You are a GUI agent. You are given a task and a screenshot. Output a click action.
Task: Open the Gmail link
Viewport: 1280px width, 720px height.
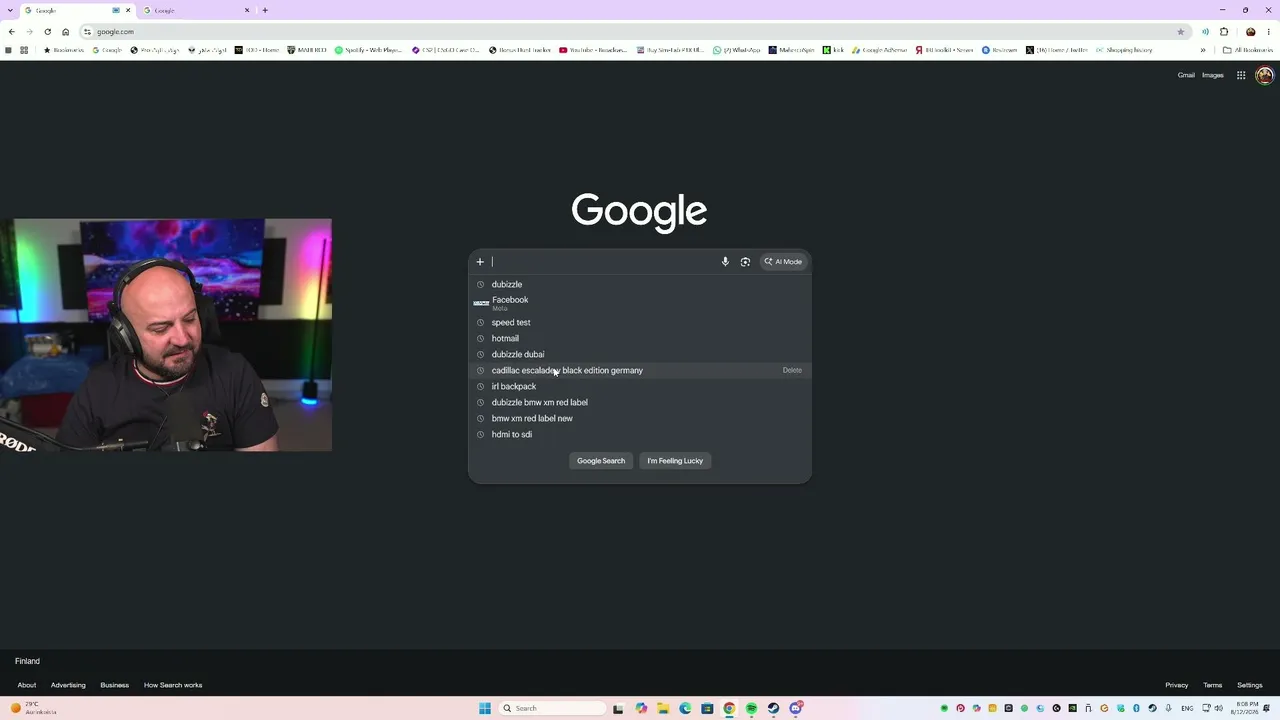coord(1186,75)
